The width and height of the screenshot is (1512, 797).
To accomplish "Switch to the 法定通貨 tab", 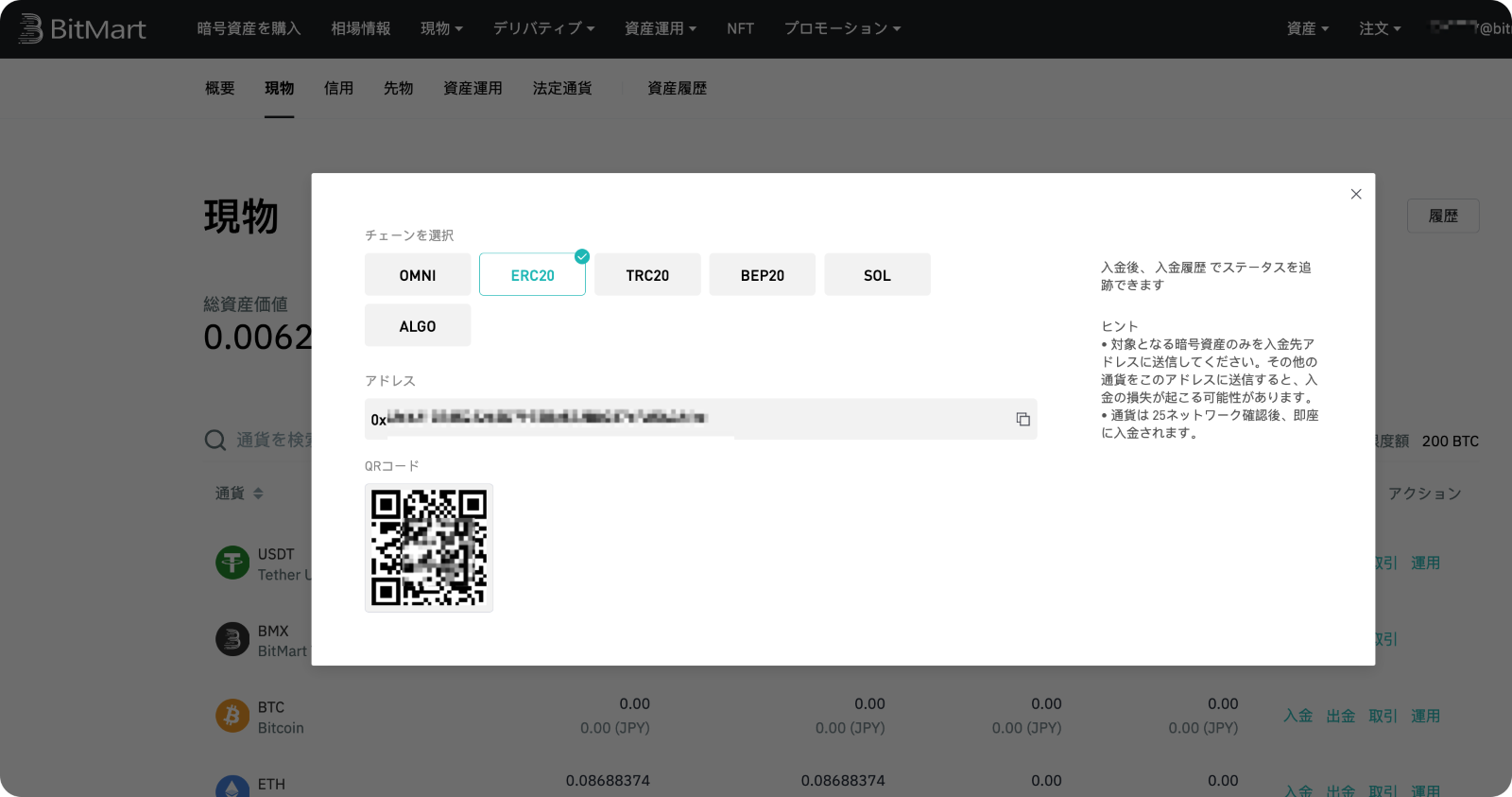I will pos(562,88).
